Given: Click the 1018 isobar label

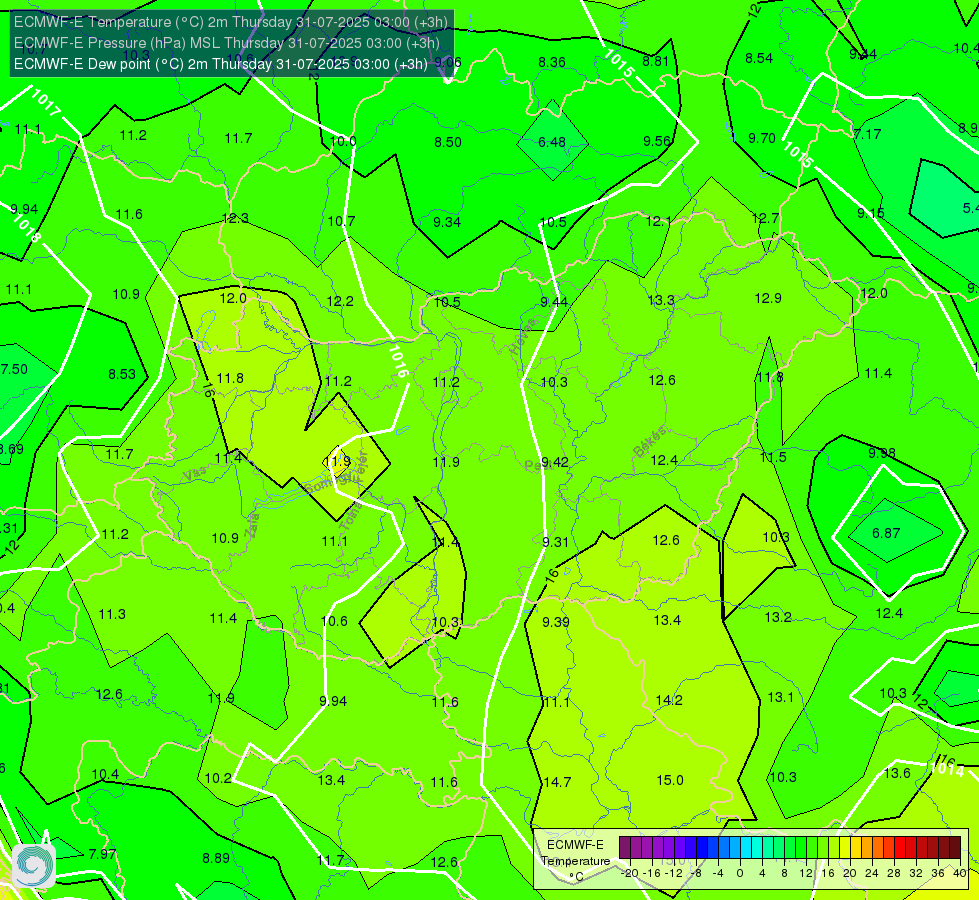Looking at the screenshot, I should click(x=26, y=230).
